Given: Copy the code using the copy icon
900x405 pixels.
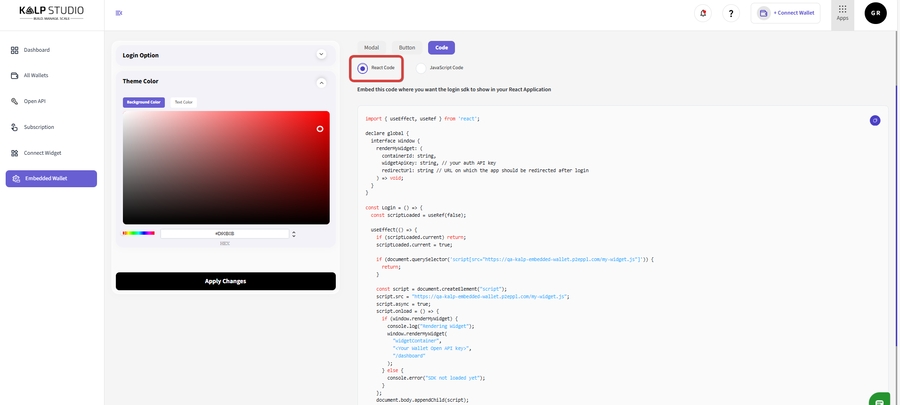Looking at the screenshot, I should coord(874,120).
